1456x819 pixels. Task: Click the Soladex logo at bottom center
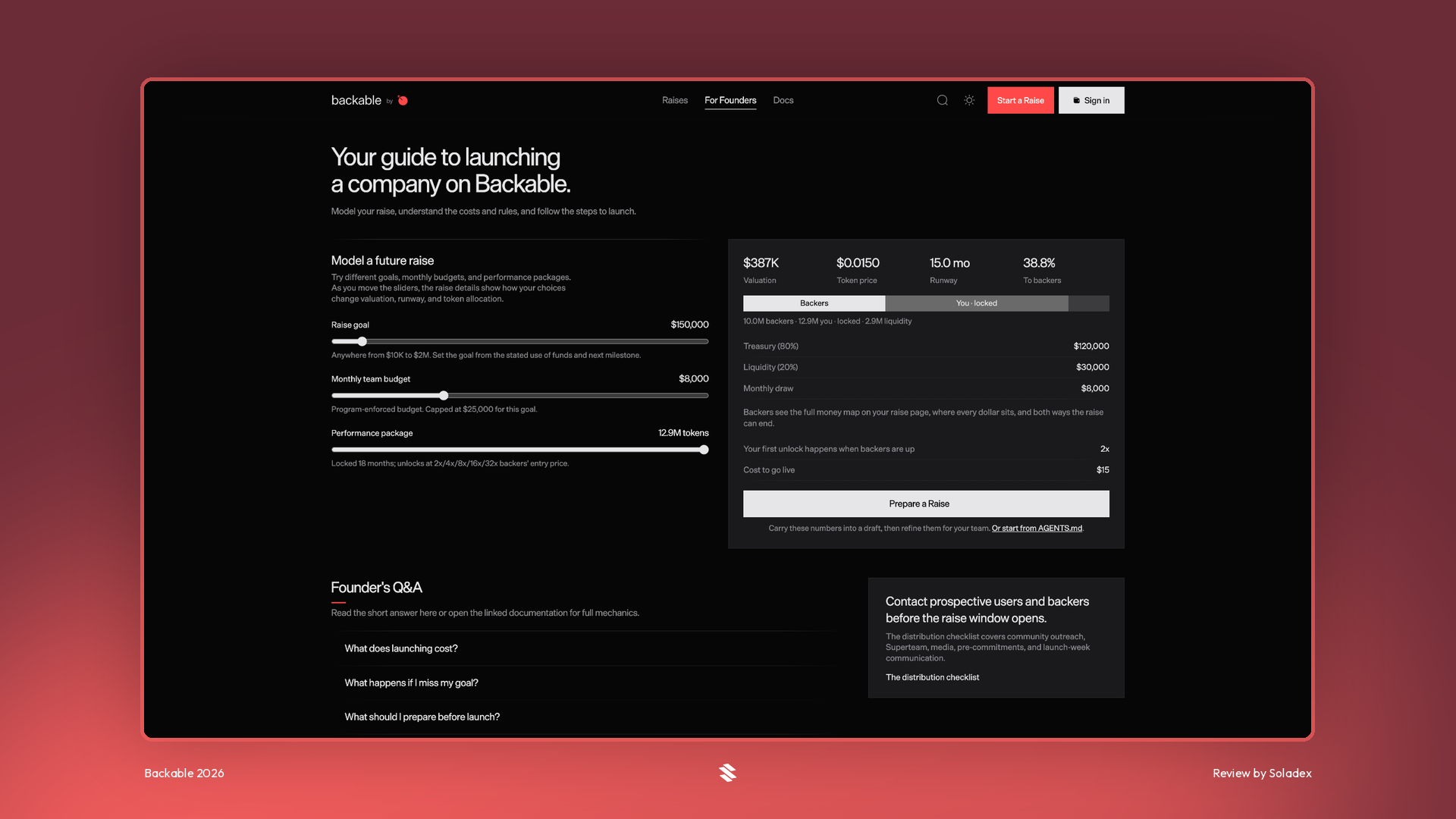(728, 773)
